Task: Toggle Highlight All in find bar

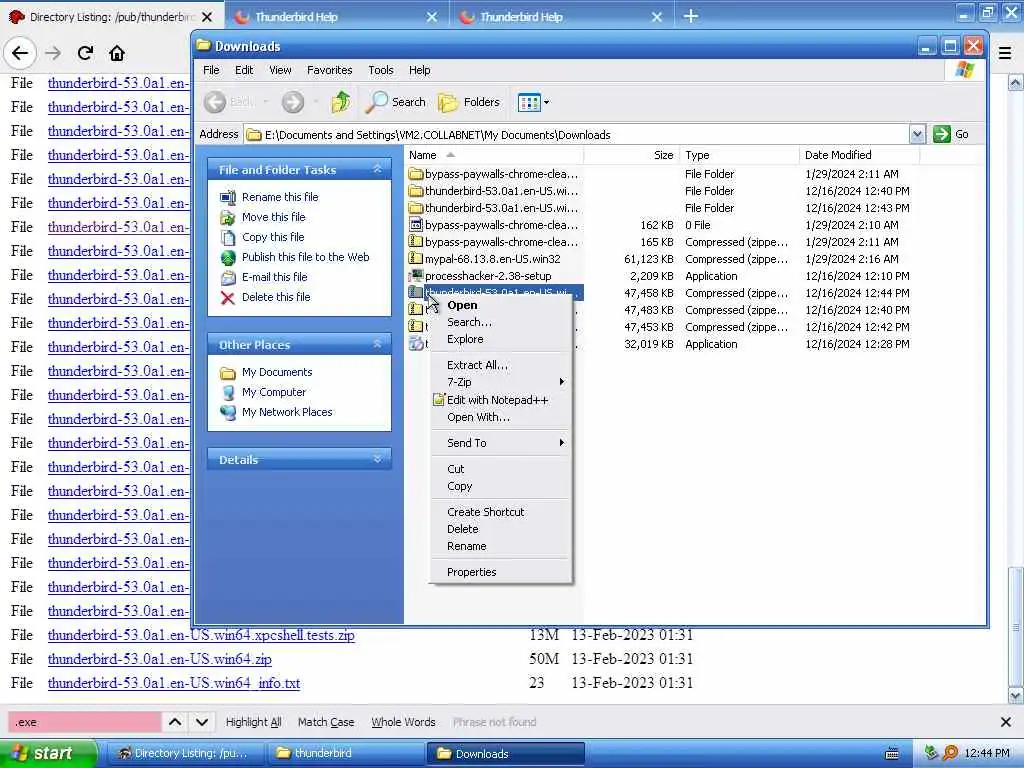Action: pyautogui.click(x=253, y=722)
